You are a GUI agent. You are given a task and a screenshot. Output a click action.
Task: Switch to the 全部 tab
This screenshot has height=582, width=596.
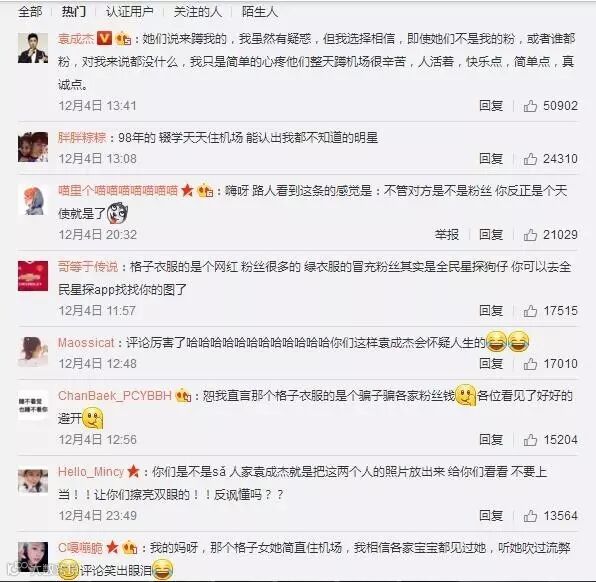click(x=30, y=12)
